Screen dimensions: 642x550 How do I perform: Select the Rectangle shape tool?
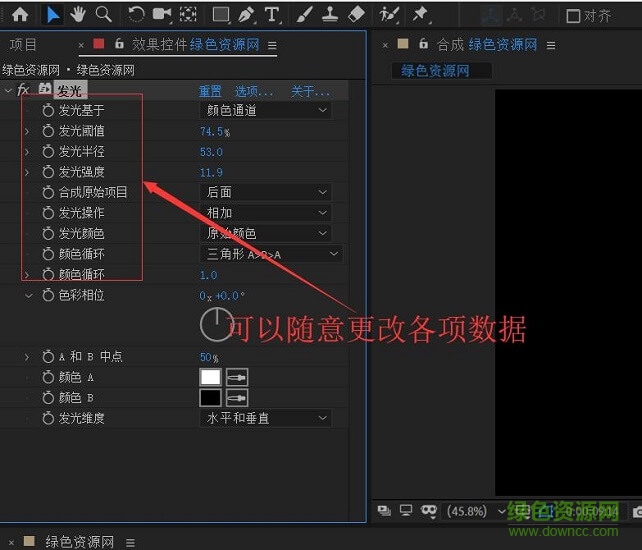pyautogui.click(x=220, y=15)
